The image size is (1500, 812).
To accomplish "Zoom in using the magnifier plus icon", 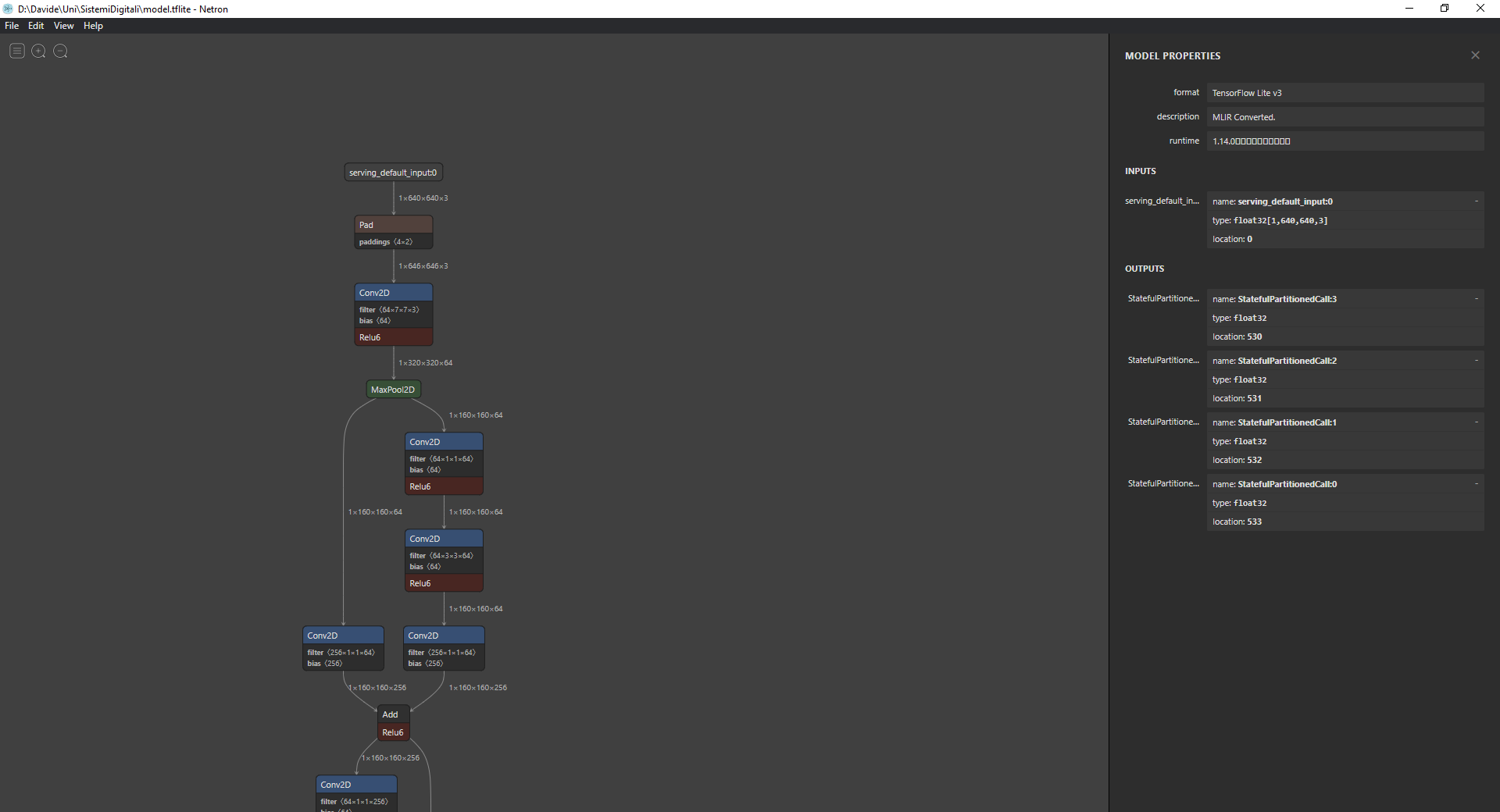I will 38,51.
